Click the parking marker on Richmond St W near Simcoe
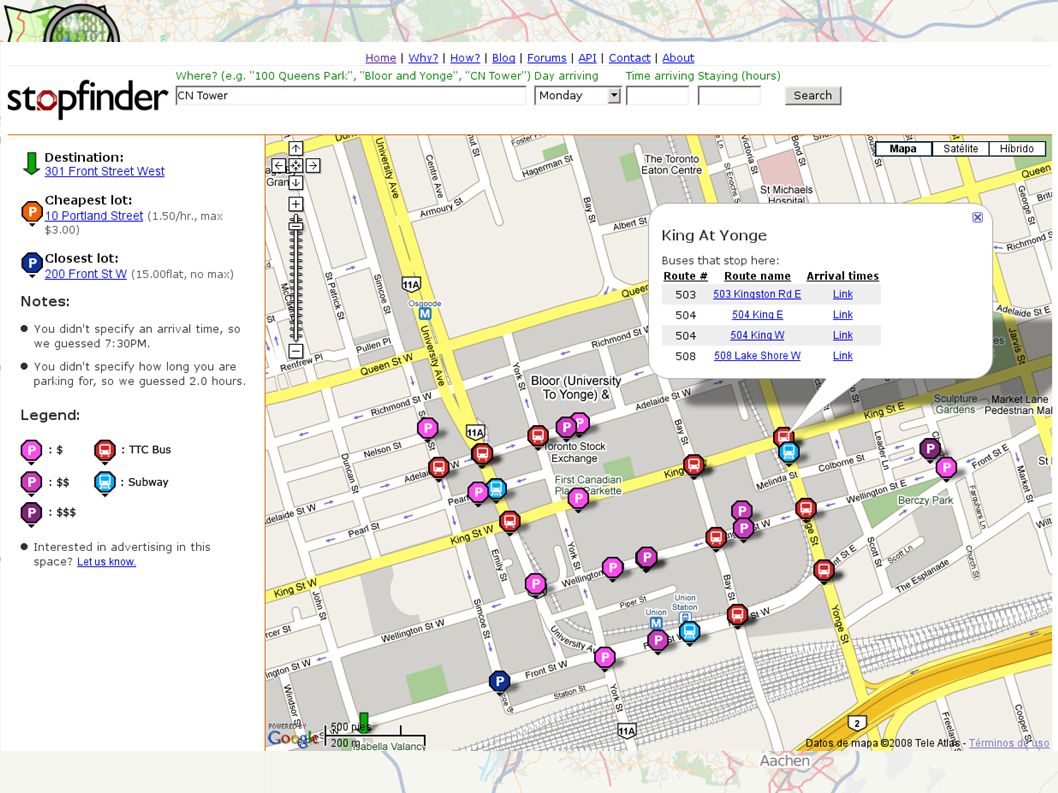Viewport: 1058px width, 793px height. (427, 428)
